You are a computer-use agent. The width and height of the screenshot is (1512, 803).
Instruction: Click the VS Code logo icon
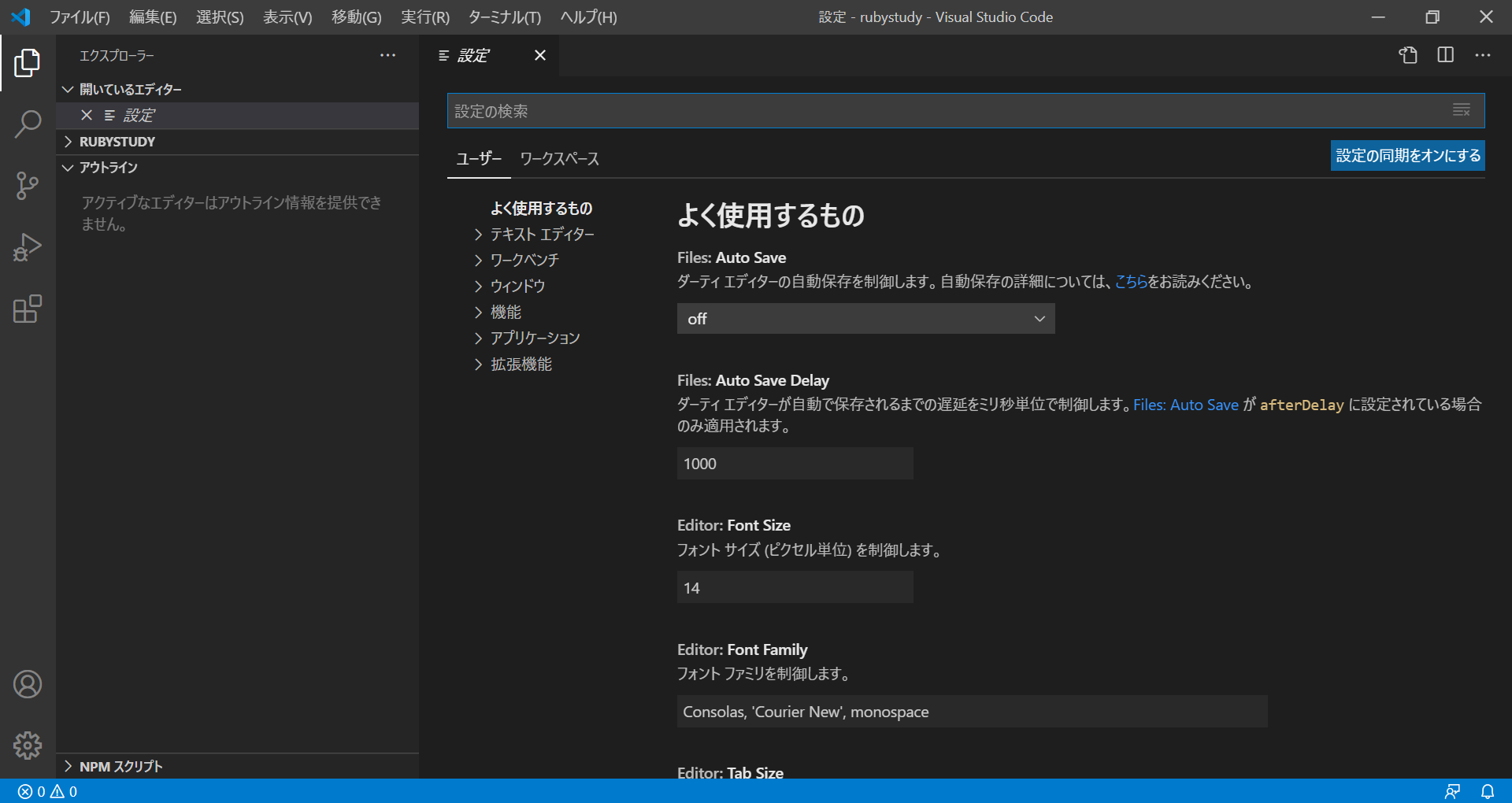21,17
